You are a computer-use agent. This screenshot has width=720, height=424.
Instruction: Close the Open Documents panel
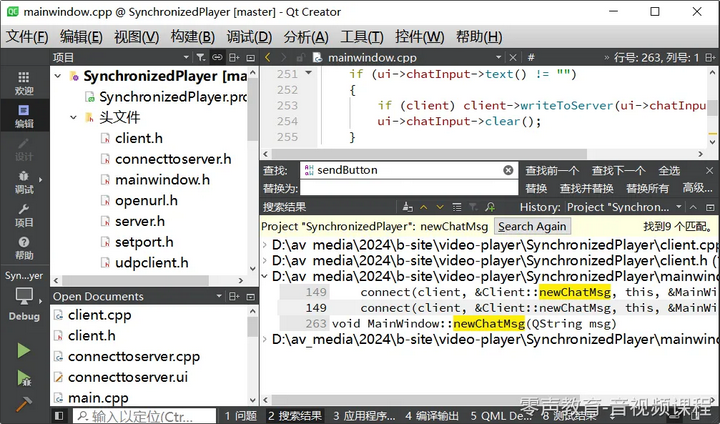[251, 296]
